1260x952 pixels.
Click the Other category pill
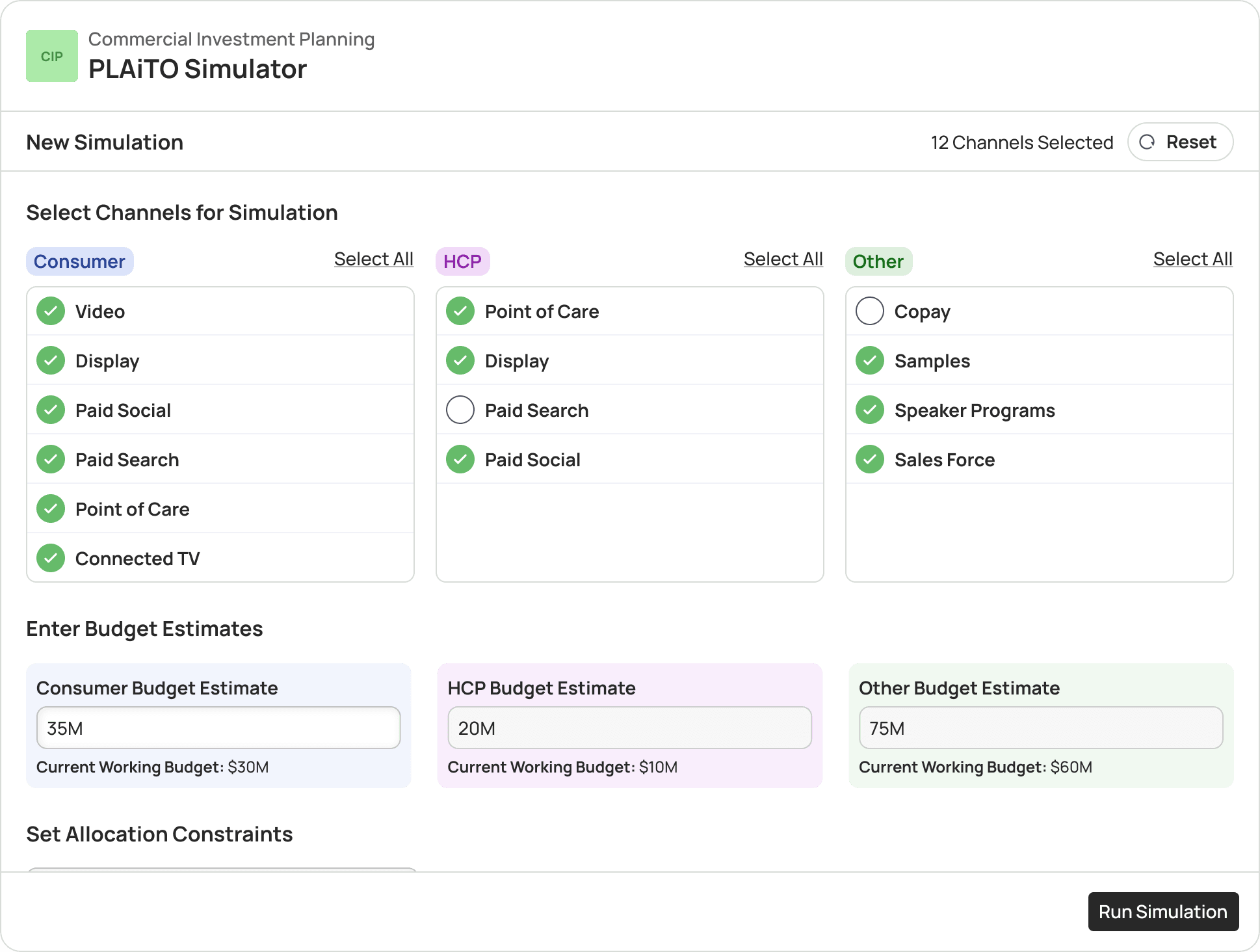pyautogui.click(x=878, y=261)
